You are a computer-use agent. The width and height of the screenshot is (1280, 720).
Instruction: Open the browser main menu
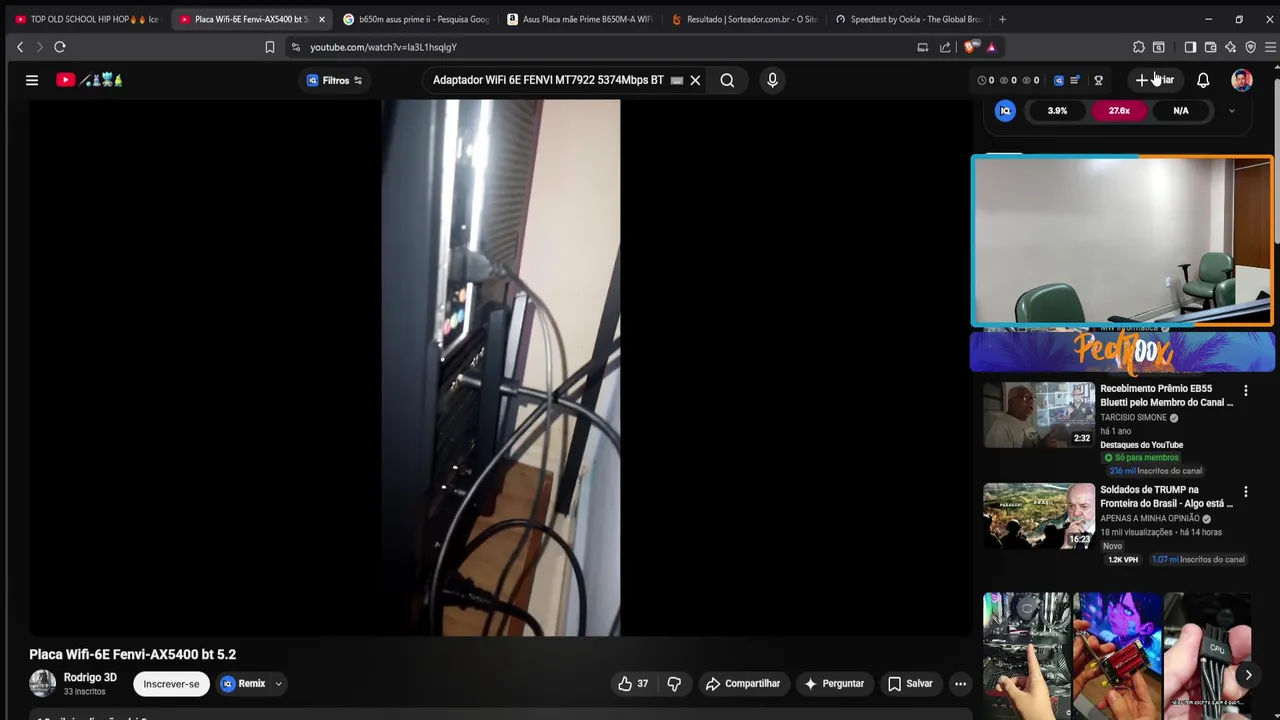click(1270, 47)
